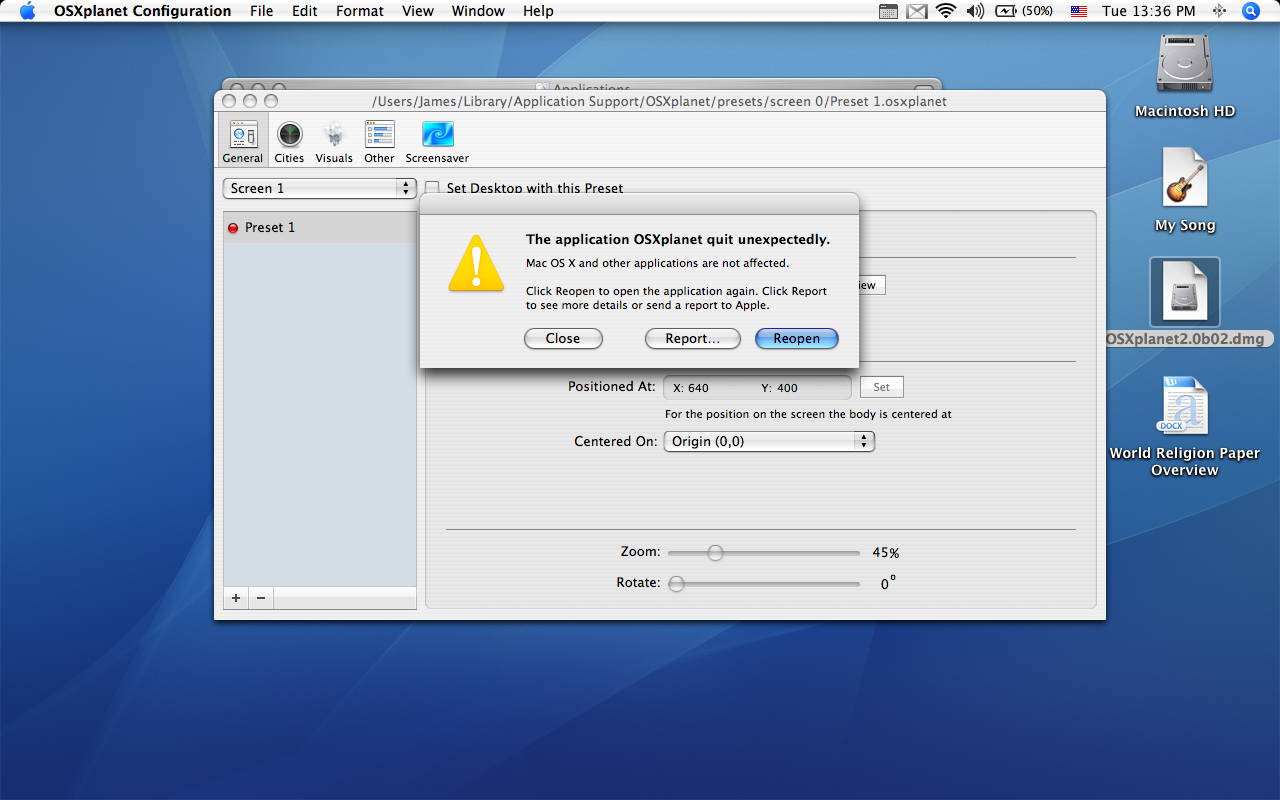Click Close in the crash dialog

(563, 339)
